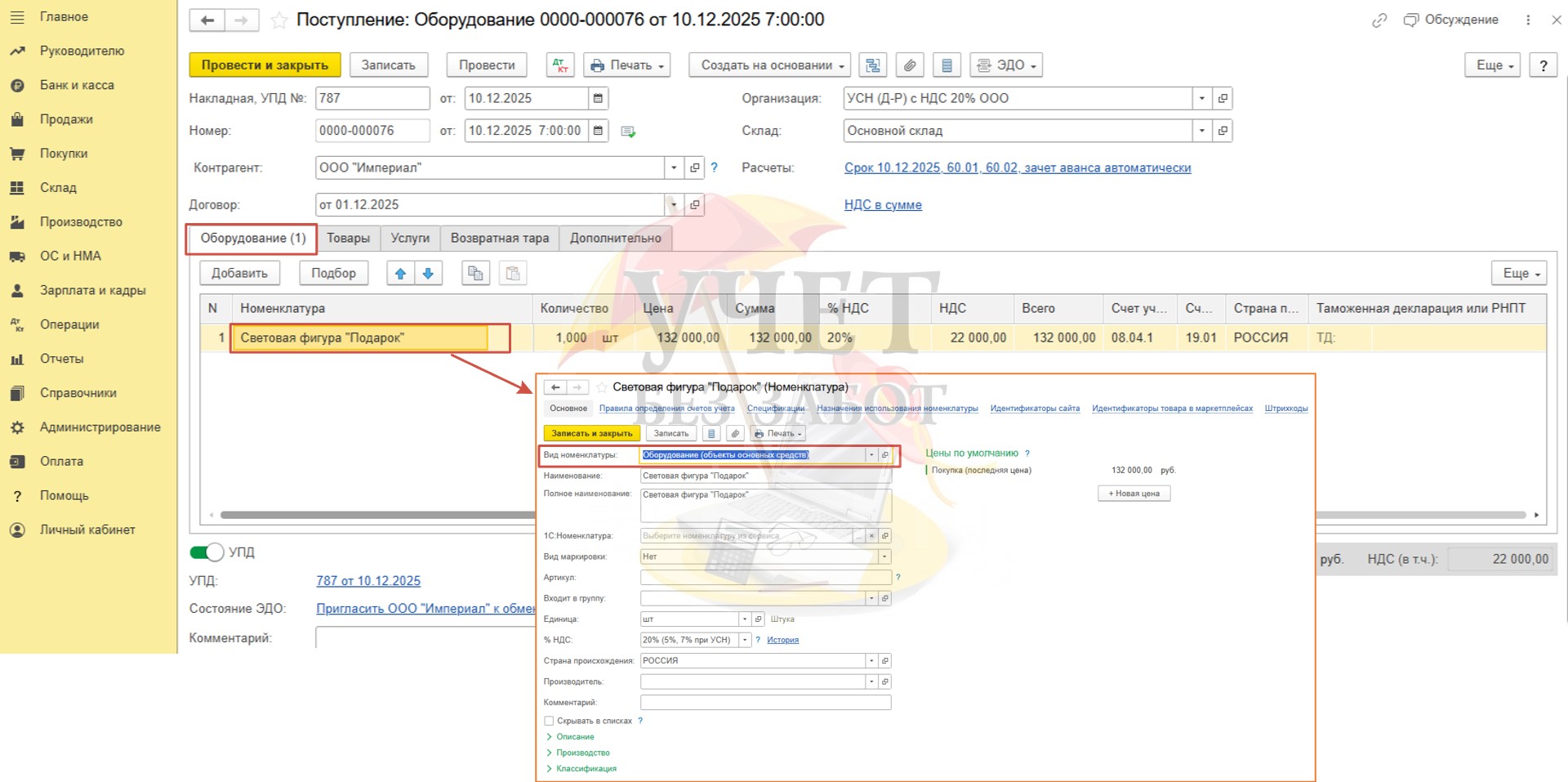Toggle the УПД switch
The image size is (1568, 782).
point(207,552)
